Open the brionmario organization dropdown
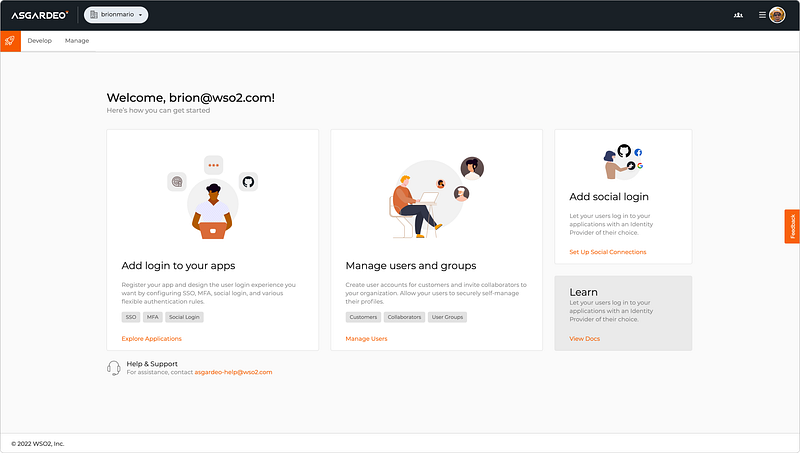 coord(116,15)
